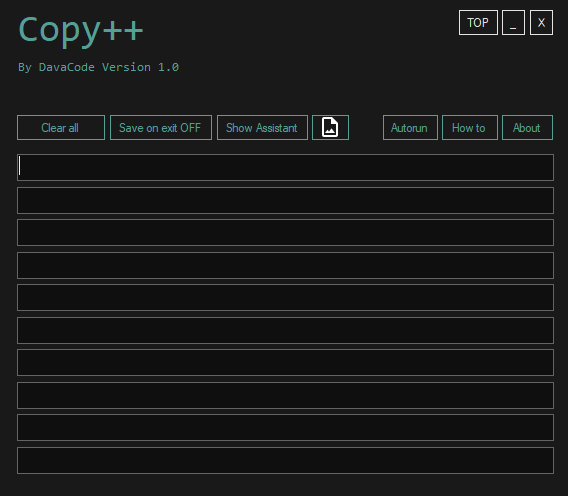
Task: Select the fourth clipboard text field
Action: [285, 265]
